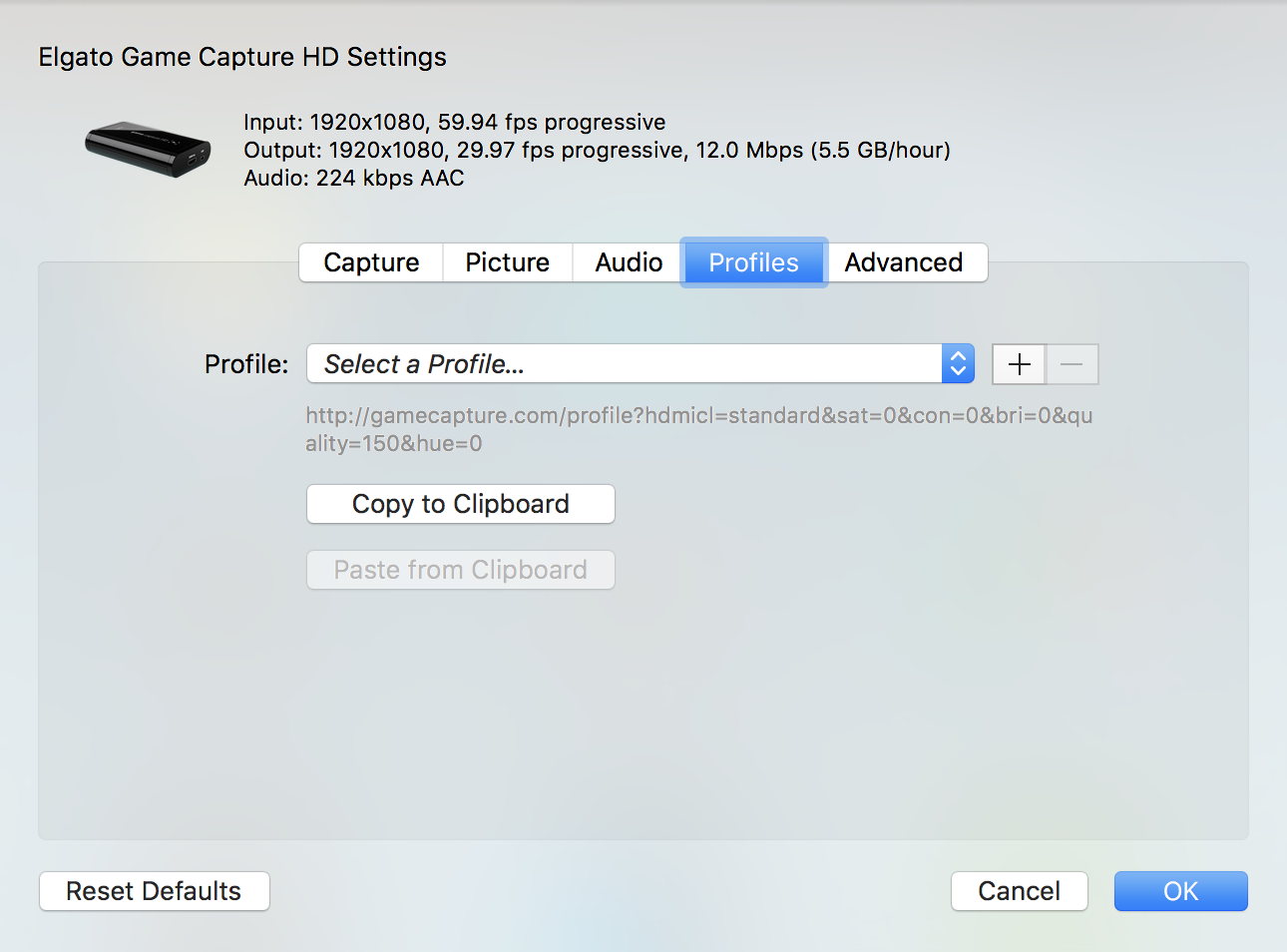Click the blue up-down arrows on the profile selector

[x=957, y=363]
